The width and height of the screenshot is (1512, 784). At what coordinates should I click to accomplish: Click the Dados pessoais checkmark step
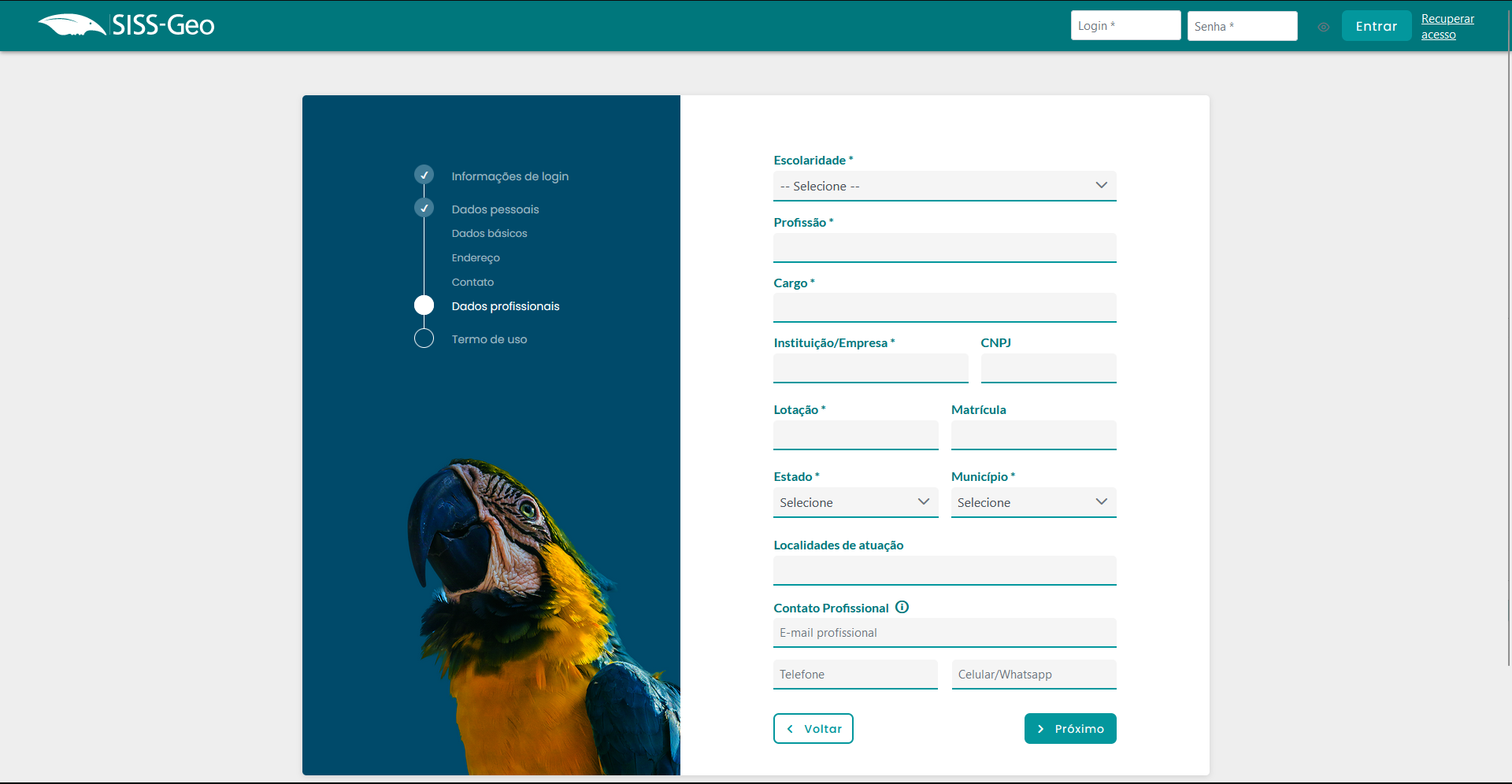click(x=424, y=208)
